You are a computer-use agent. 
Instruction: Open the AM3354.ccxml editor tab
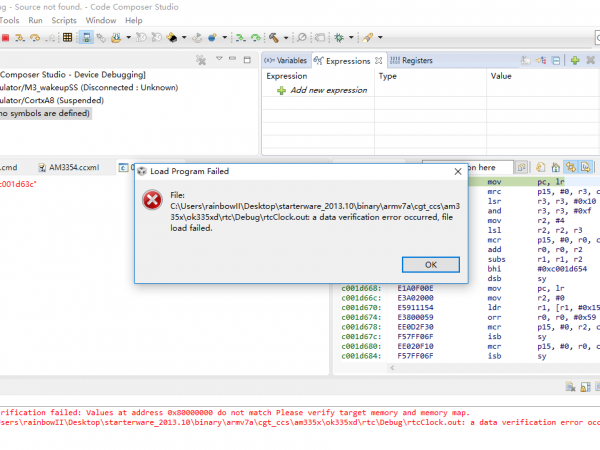pos(73,167)
